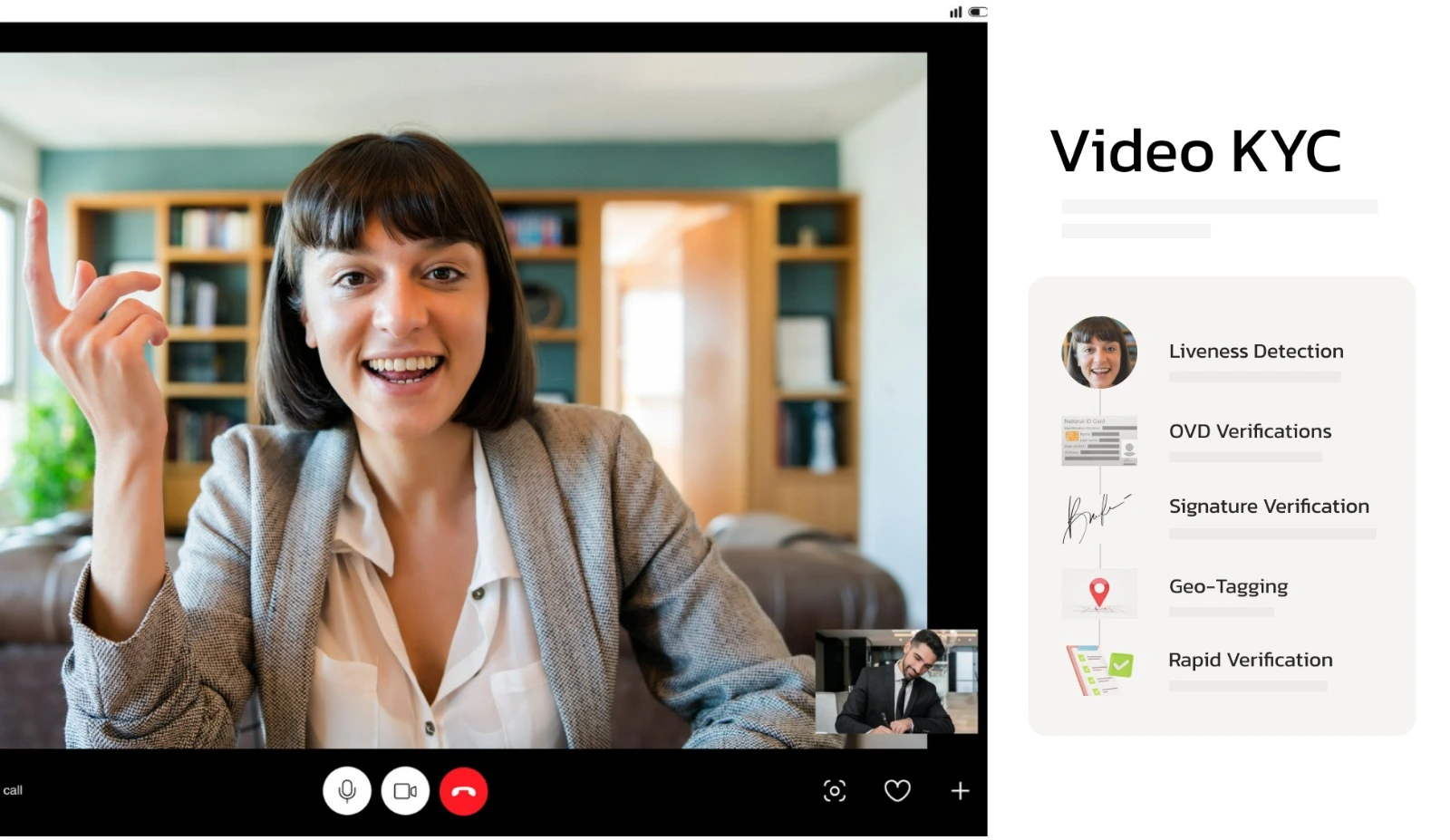Click the Liveness Detection face avatar
This screenshot has width=1450, height=840.
pos(1098,352)
